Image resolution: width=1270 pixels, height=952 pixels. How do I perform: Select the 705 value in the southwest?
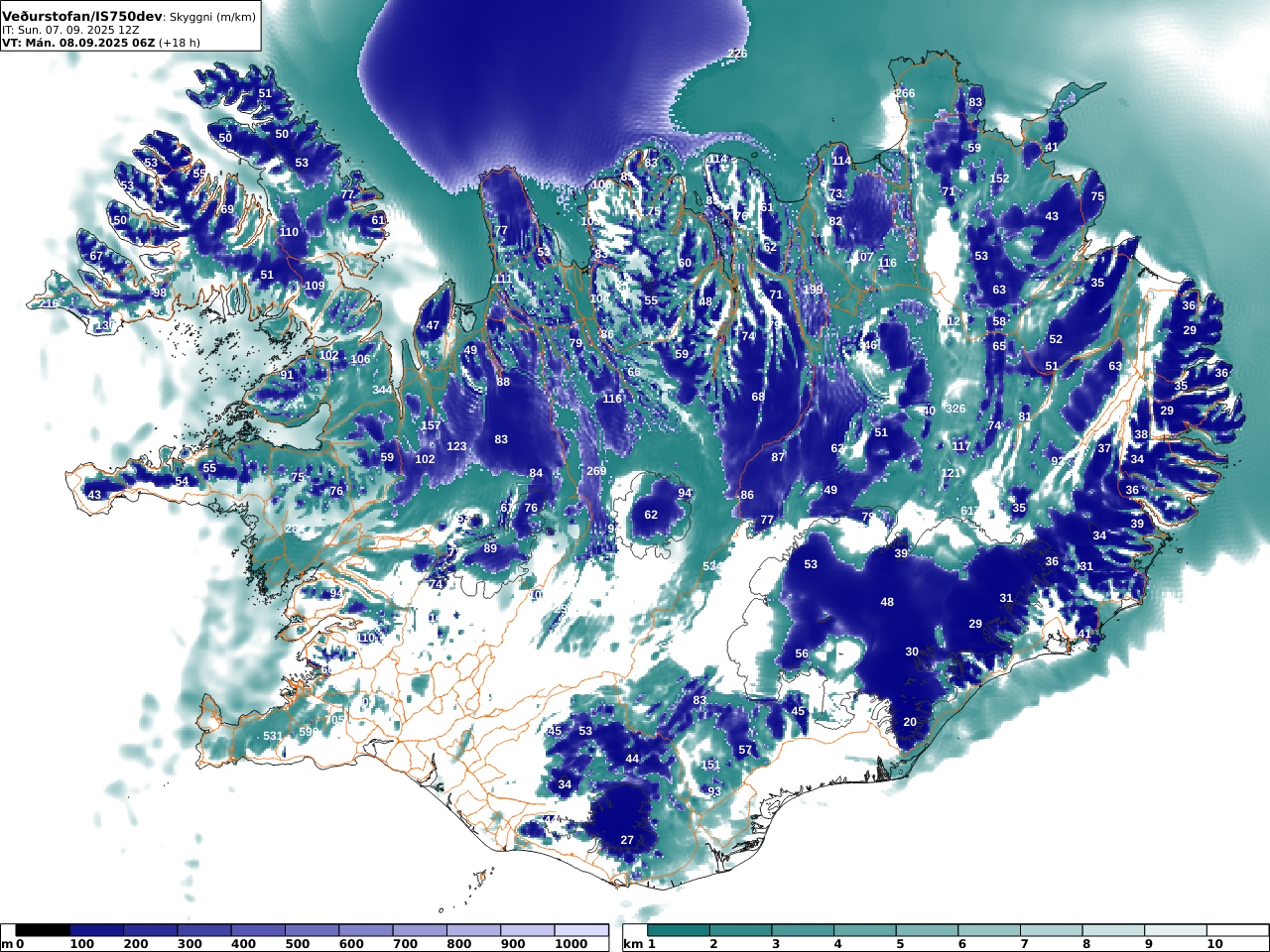[335, 720]
